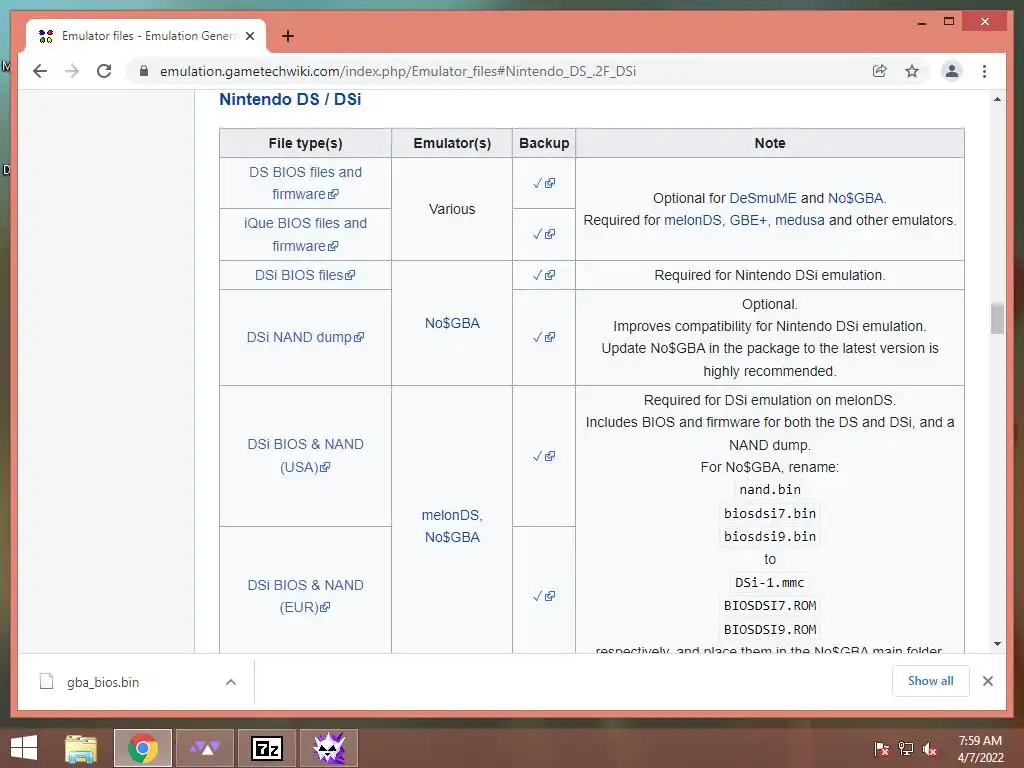Click the scrollbar down arrow
The height and width of the screenshot is (768, 1024).
coord(997,644)
